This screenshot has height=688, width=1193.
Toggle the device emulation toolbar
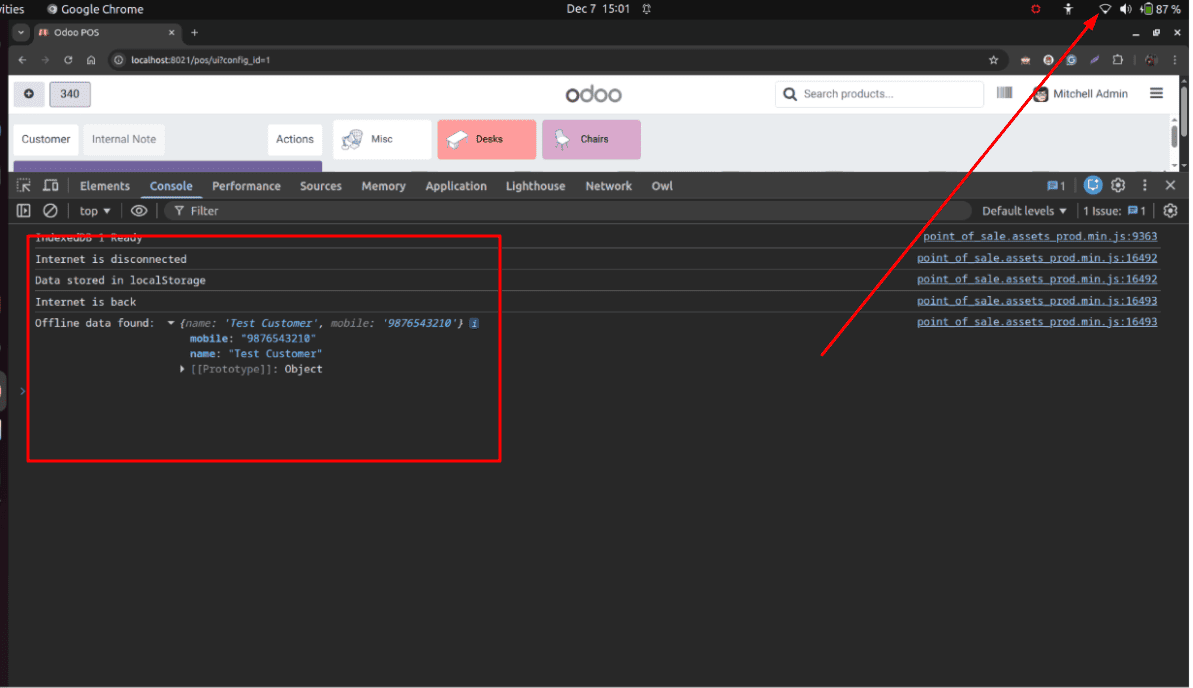click(50, 185)
